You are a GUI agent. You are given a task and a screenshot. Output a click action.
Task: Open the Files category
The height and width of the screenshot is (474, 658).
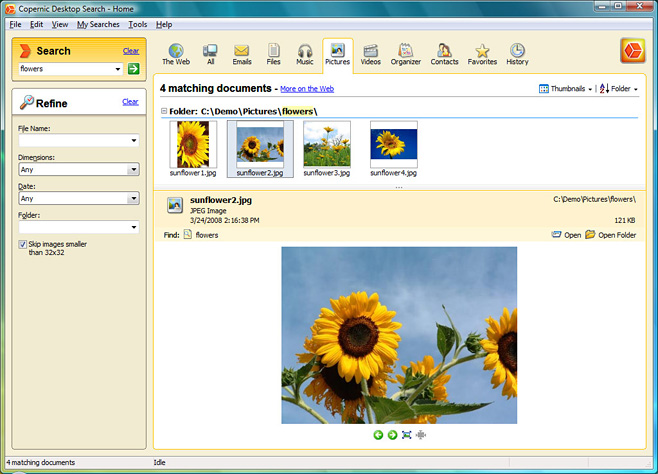[x=273, y=55]
